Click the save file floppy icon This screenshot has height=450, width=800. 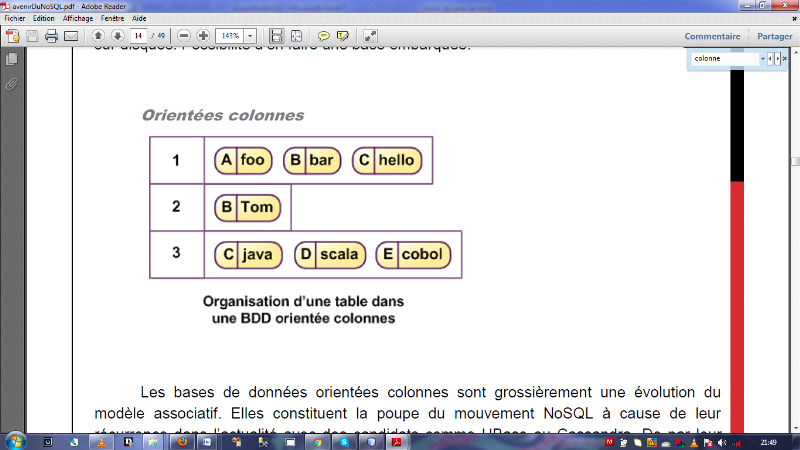(x=32, y=36)
